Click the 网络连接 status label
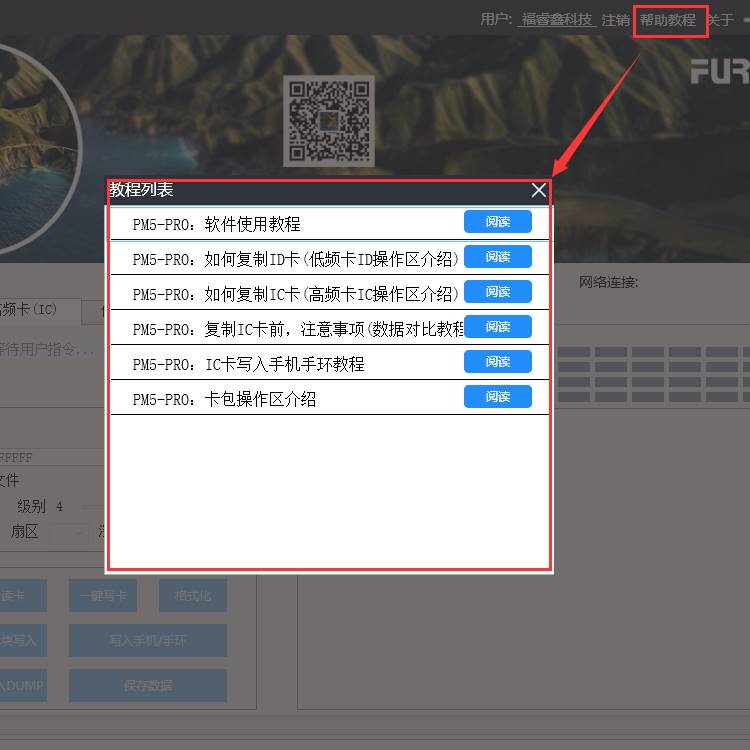Viewport: 750px width, 750px height. click(608, 282)
